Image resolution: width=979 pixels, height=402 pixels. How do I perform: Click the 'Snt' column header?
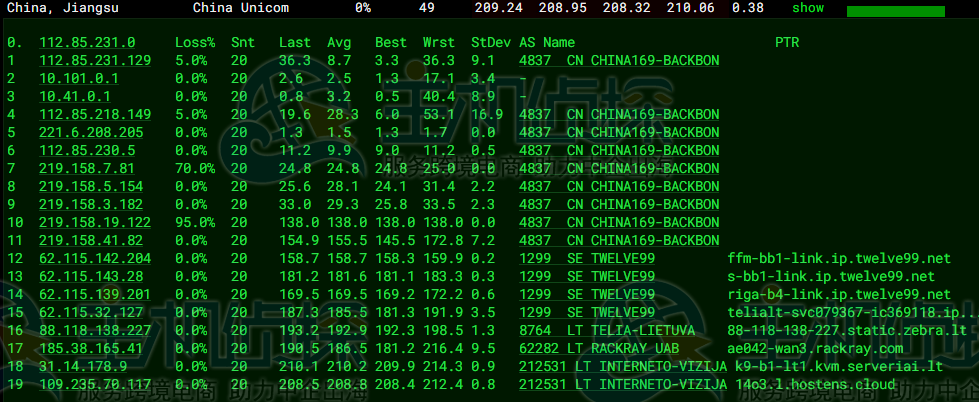(x=243, y=42)
